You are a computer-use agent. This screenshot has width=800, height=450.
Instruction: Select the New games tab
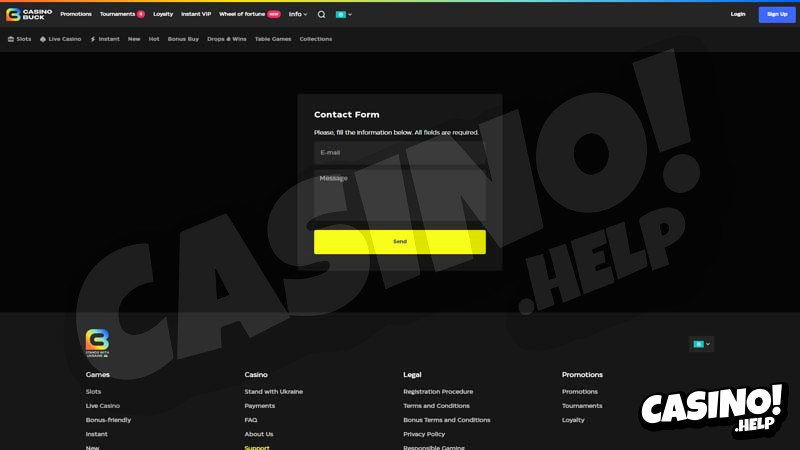134,39
